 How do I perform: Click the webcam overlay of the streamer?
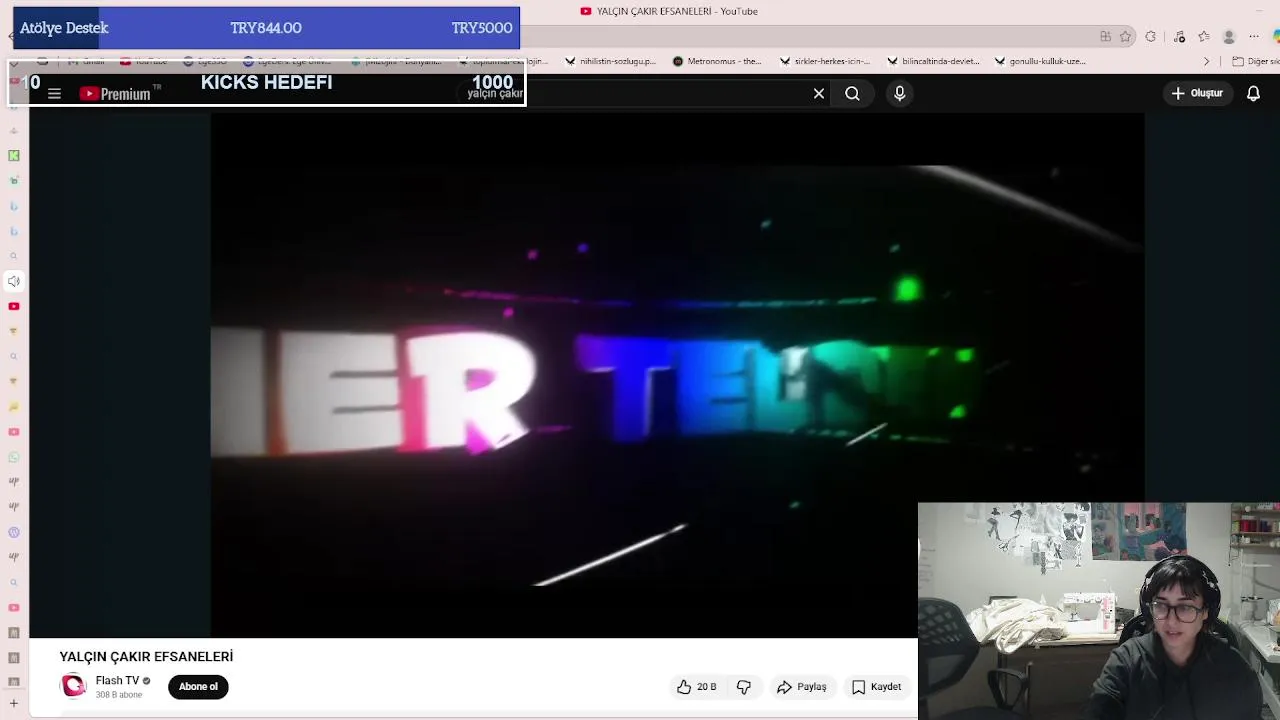1099,611
